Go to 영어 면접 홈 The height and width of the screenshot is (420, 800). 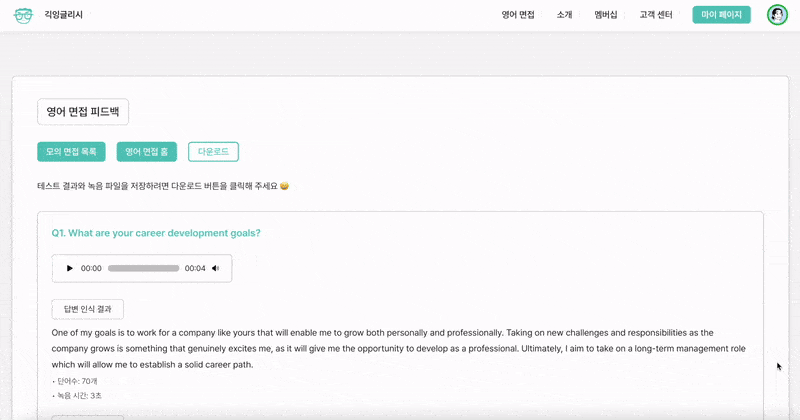coord(146,152)
